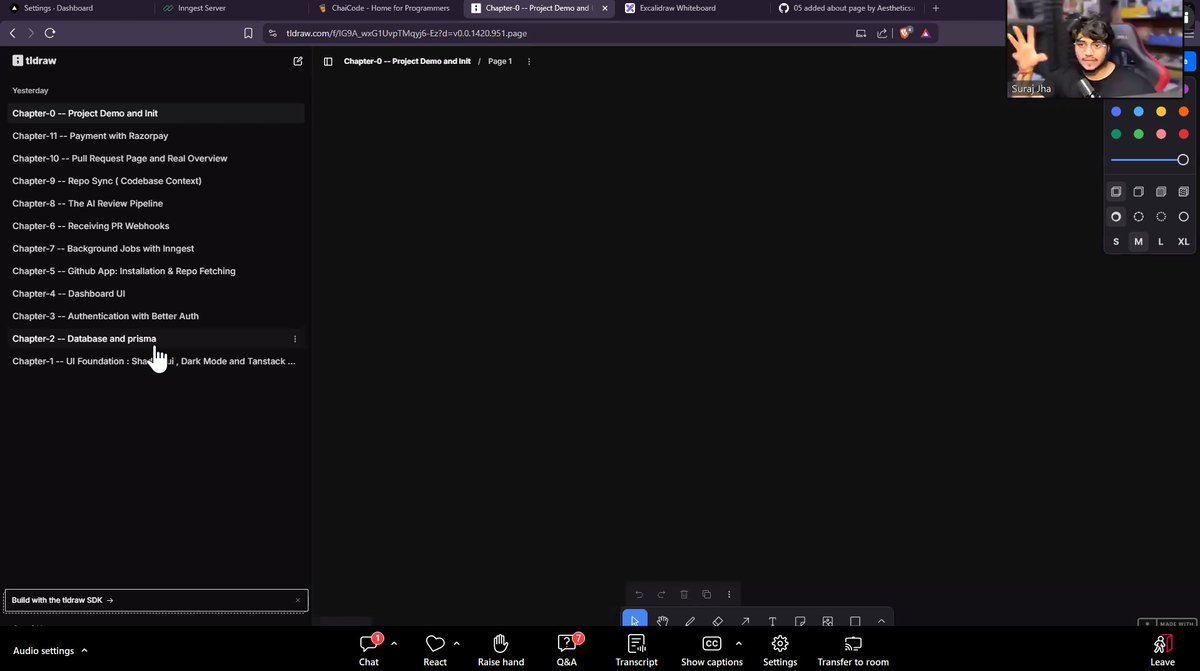
Task: Switch to ChaiCode Home for Programmers tab
Action: point(384,8)
